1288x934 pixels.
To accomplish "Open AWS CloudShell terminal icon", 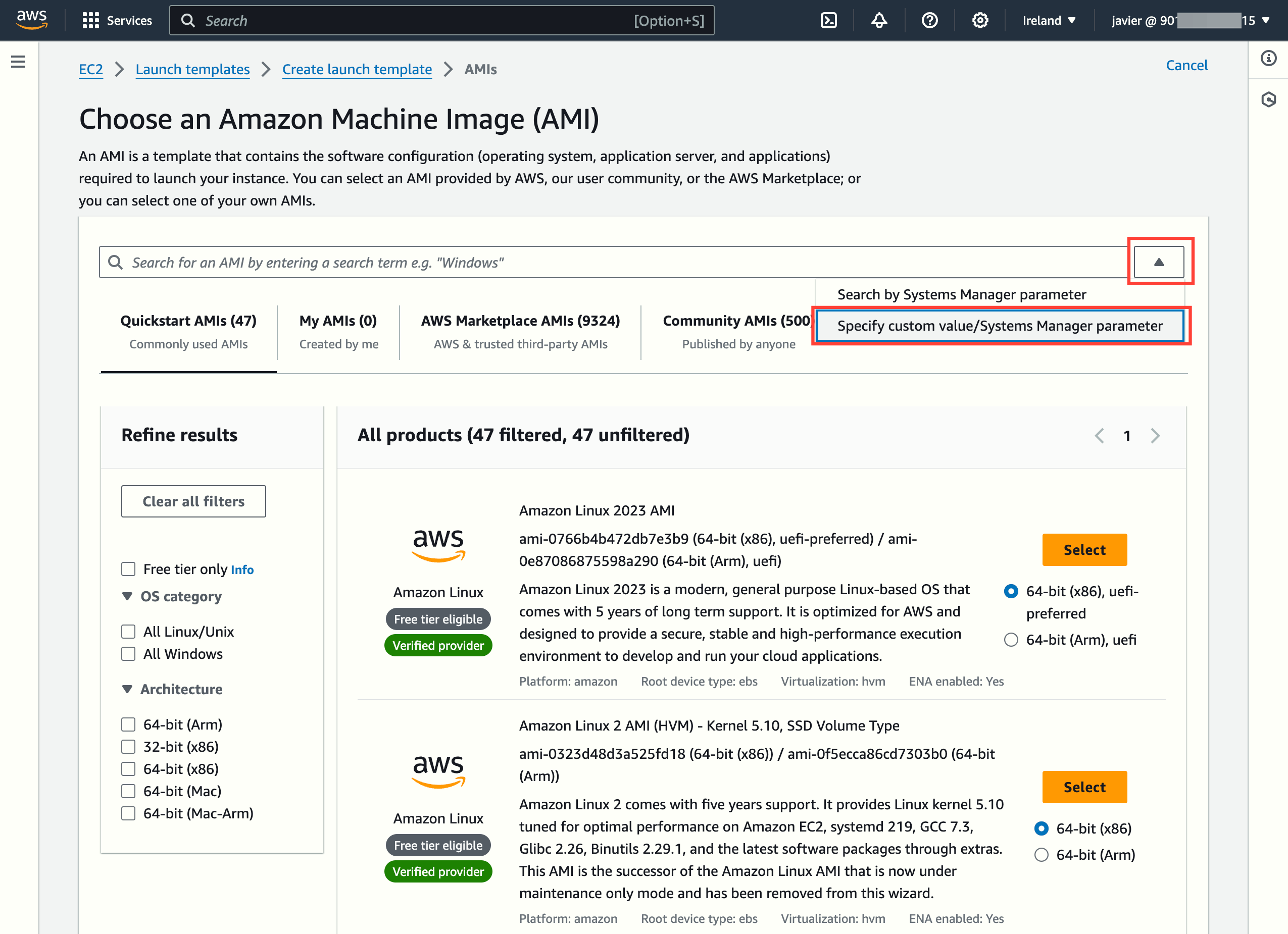I will point(828,20).
